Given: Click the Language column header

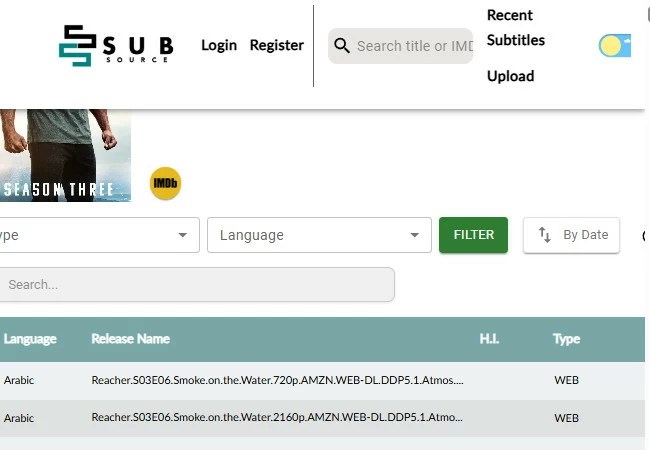Looking at the screenshot, I should coord(30,339).
